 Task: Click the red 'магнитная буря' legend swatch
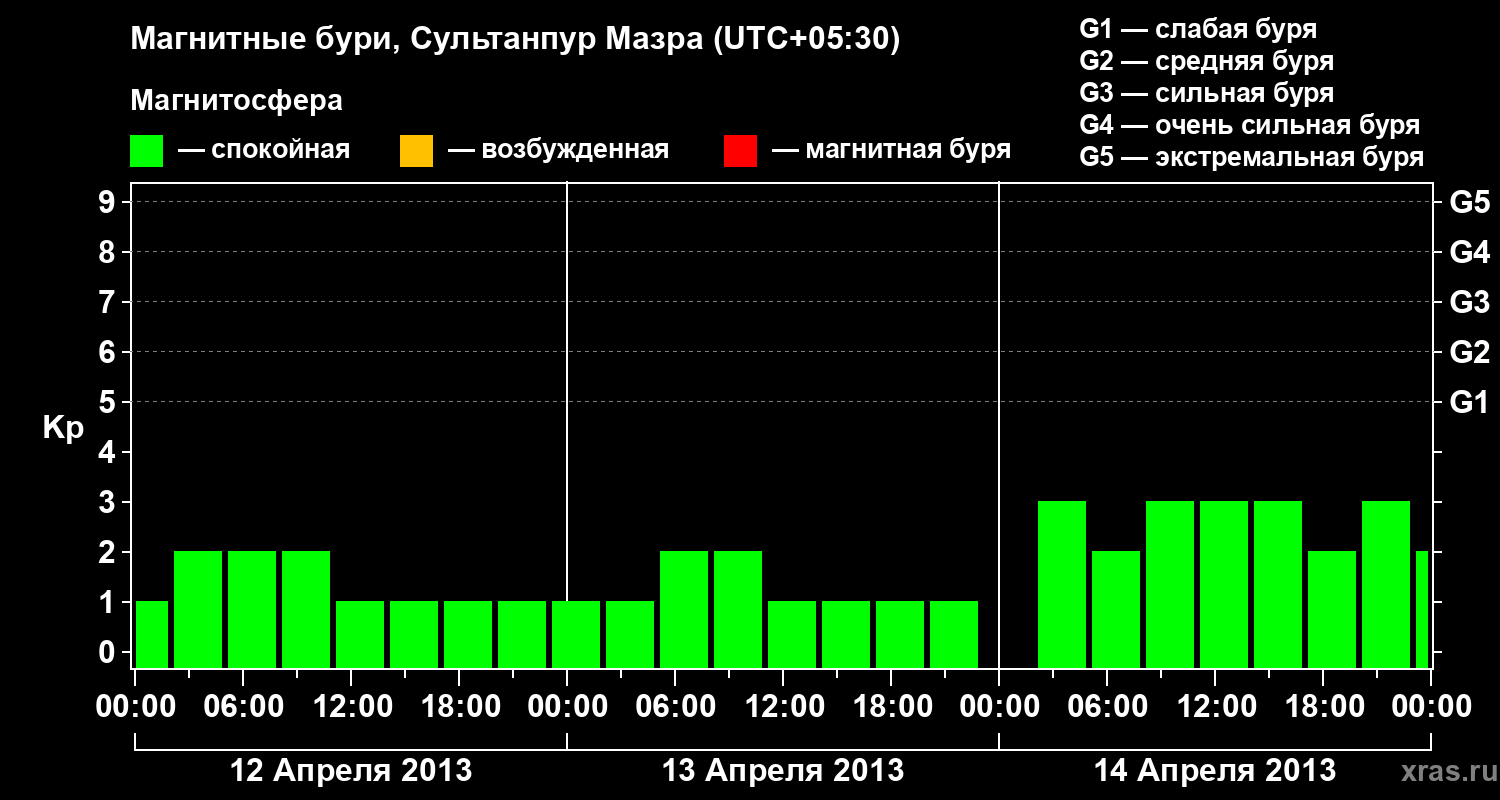point(740,151)
